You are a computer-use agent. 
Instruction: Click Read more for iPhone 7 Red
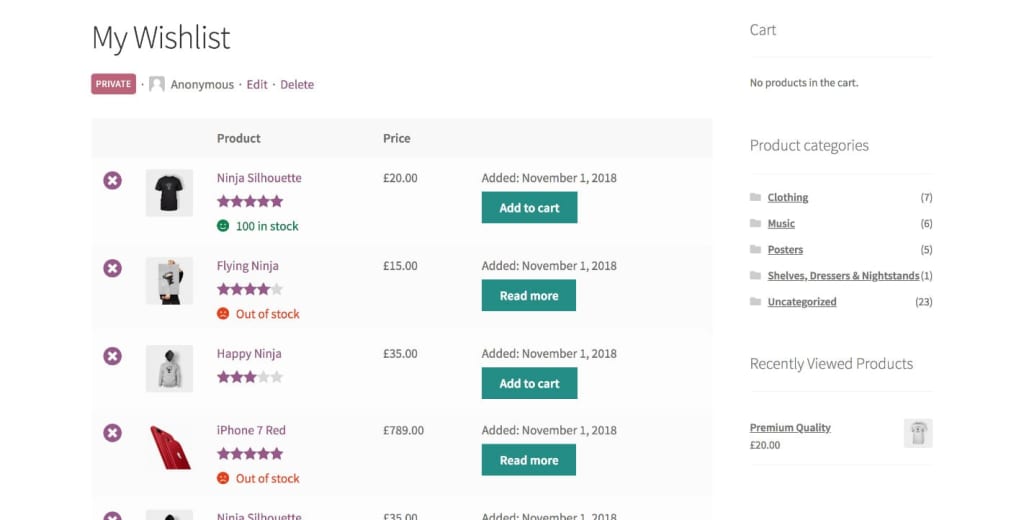pos(529,460)
